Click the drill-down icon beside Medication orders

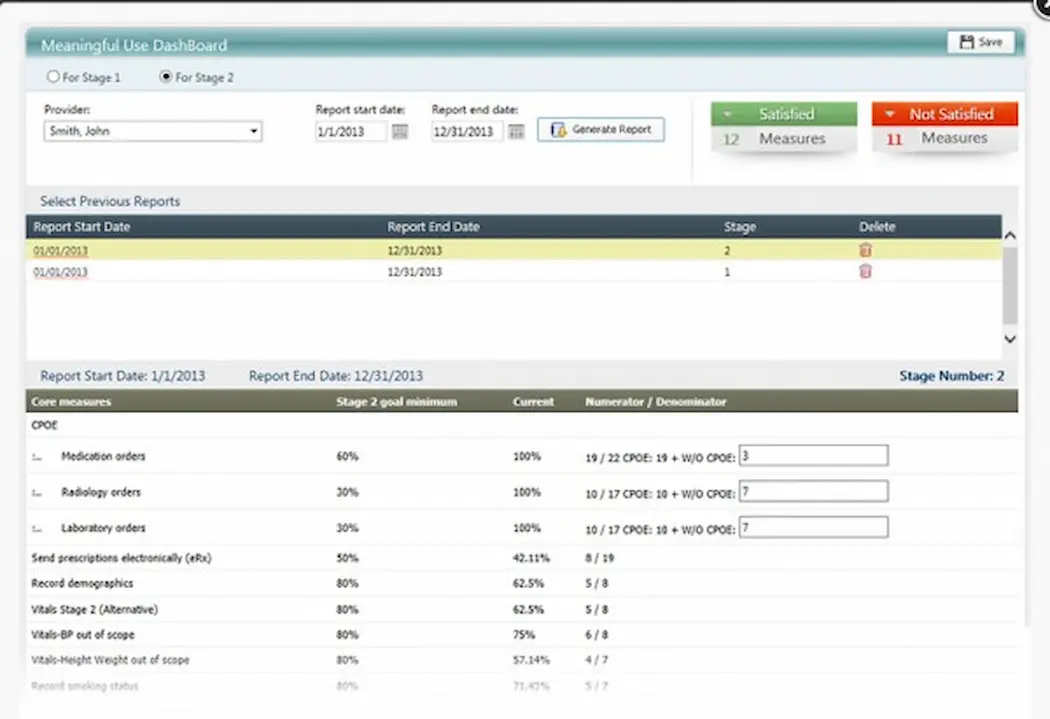[37, 456]
